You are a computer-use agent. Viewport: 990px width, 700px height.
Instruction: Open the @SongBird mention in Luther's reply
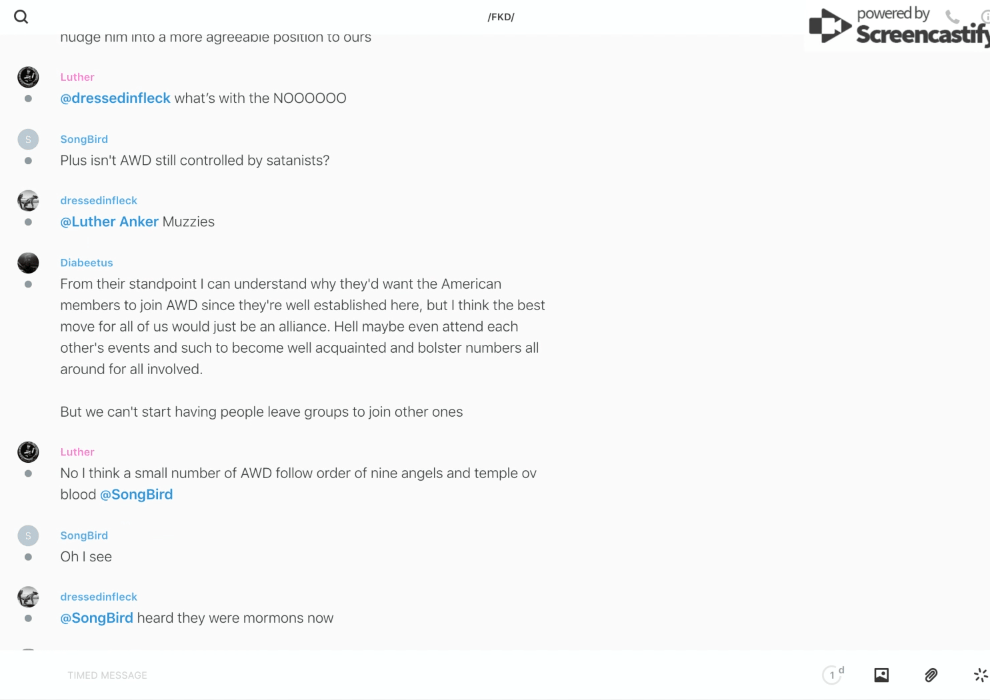[x=136, y=494]
